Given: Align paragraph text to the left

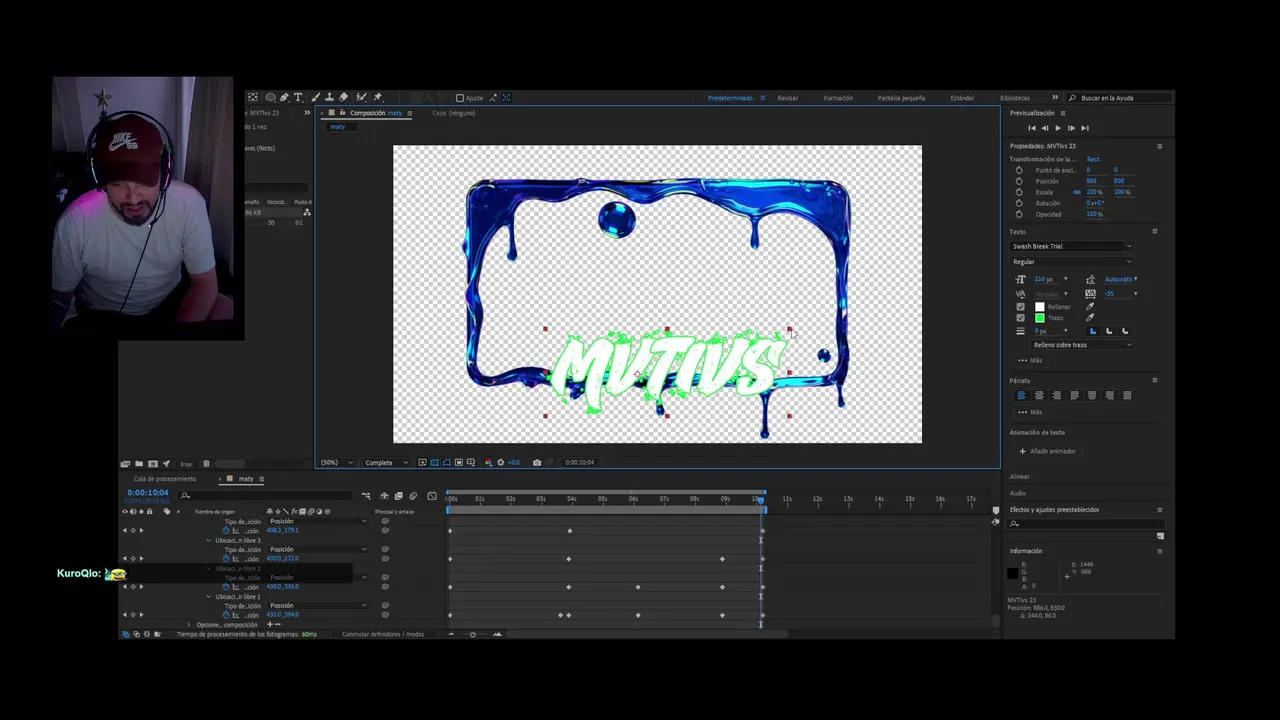Looking at the screenshot, I should point(1021,395).
